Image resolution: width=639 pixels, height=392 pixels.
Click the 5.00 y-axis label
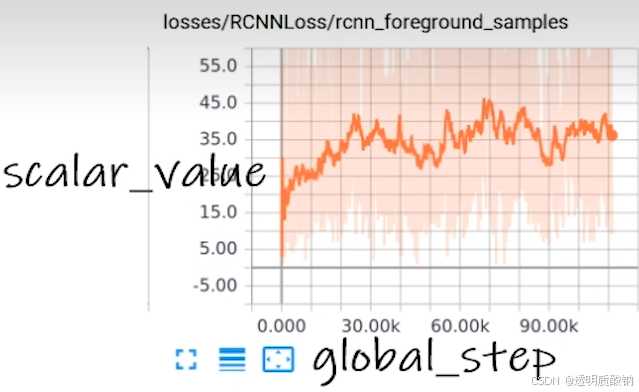[218, 248]
